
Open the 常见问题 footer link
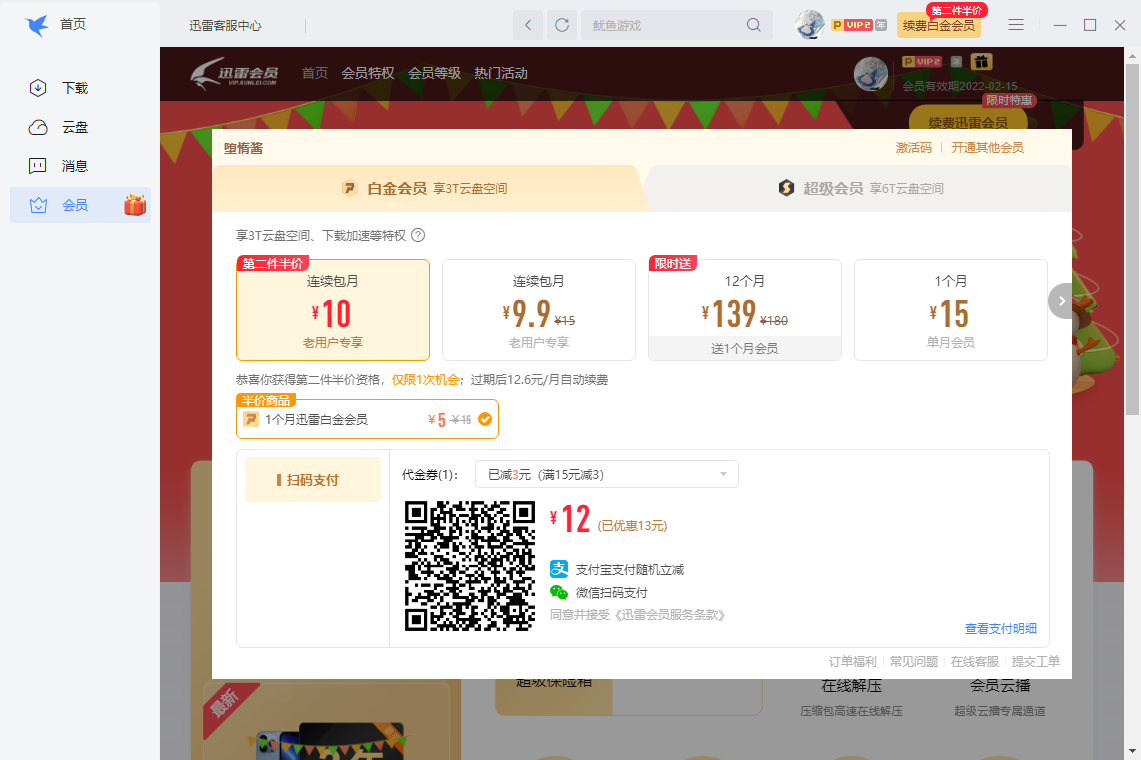point(914,661)
